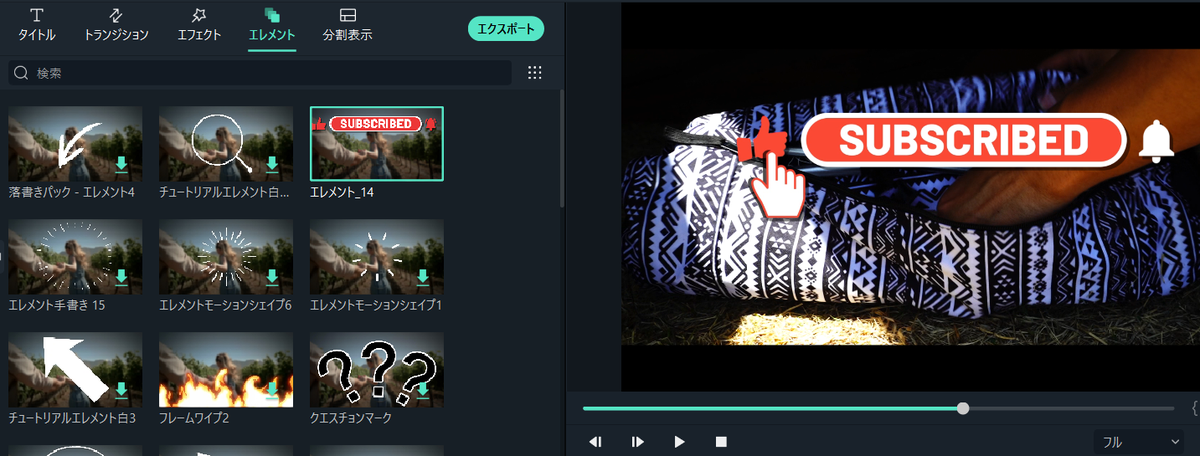1200x456 pixels.
Task: Open the 分割表示 tab
Action: click(347, 25)
